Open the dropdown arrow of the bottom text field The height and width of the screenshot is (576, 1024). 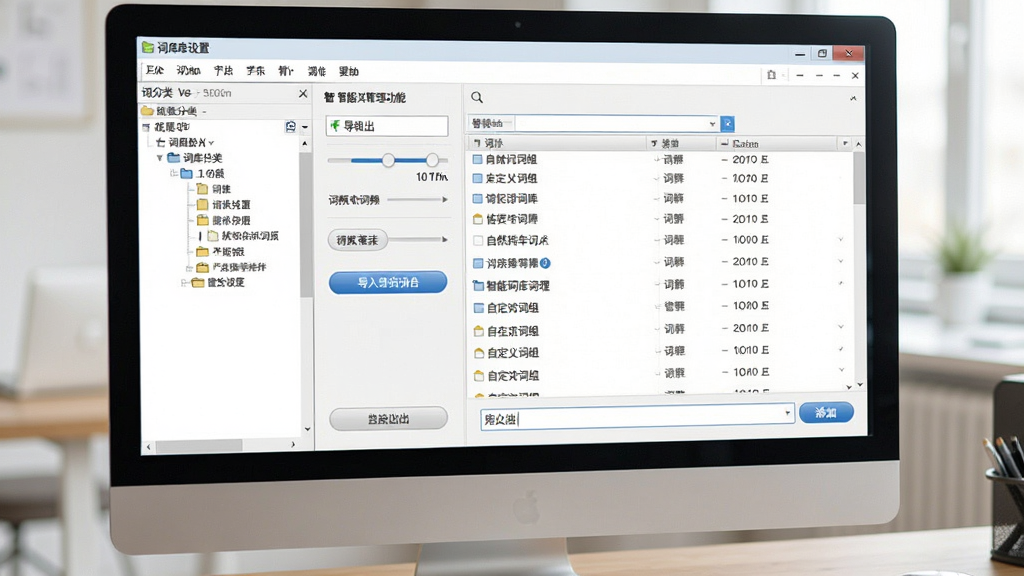[788, 413]
